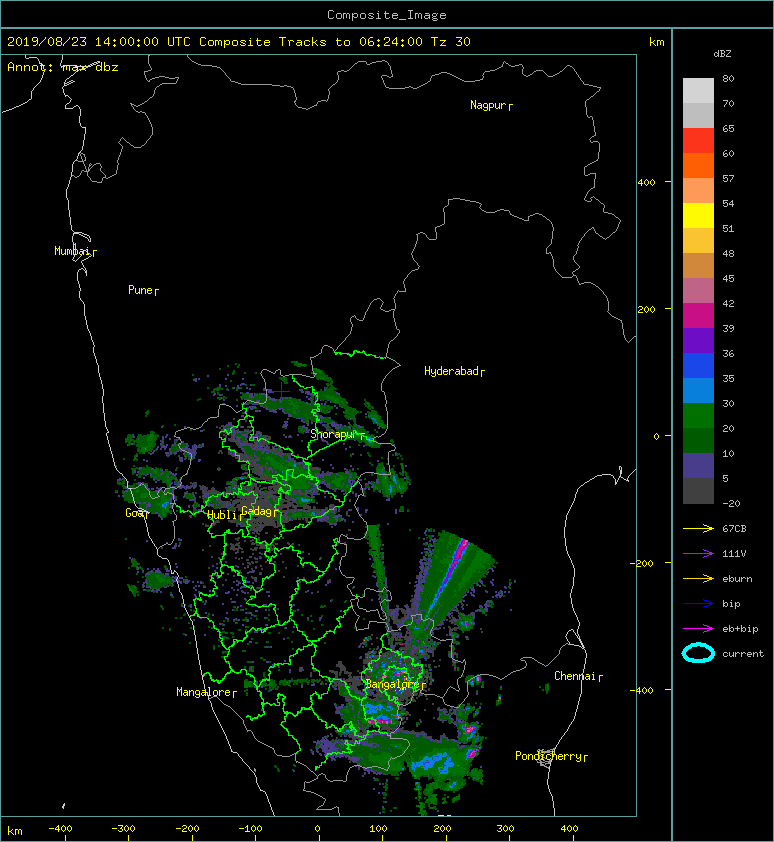This screenshot has height=842, width=774.
Task: Click the yellow 67CB arrow legend icon
Action: pyautogui.click(x=698, y=529)
